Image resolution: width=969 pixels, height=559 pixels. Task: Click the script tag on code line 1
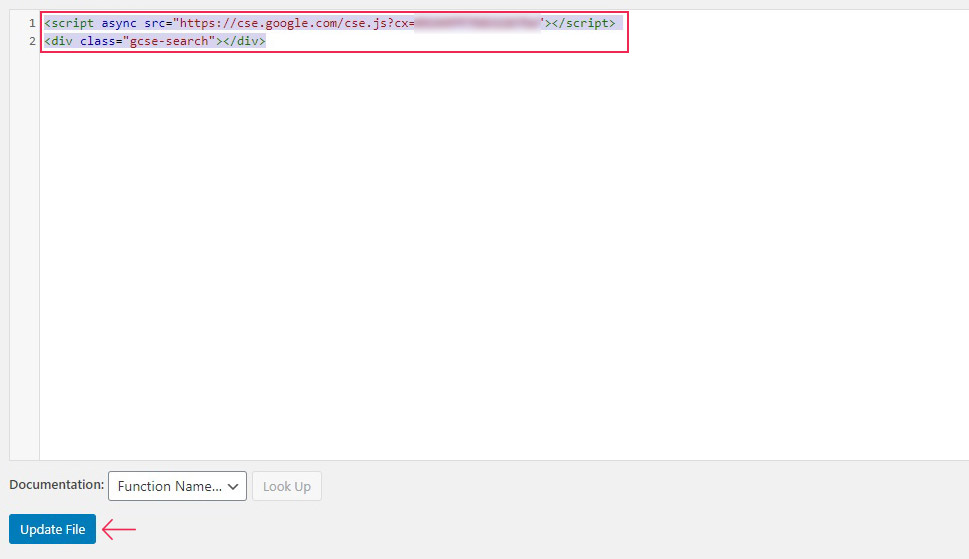tap(330, 23)
